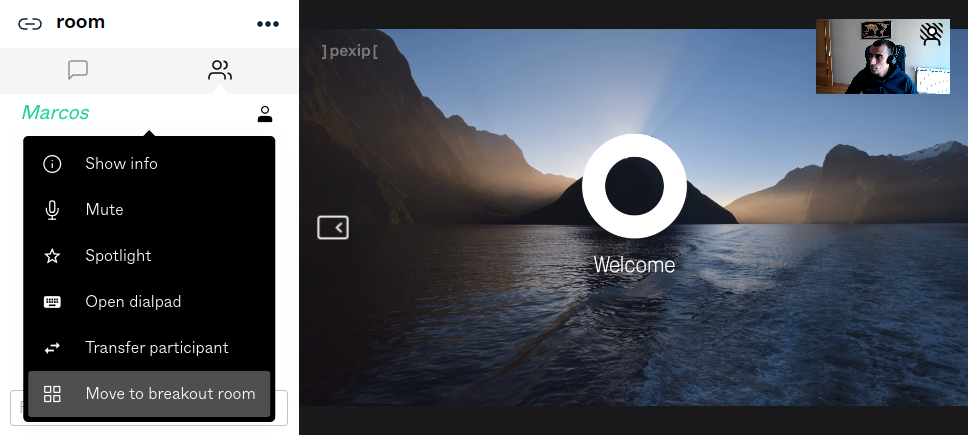Click the white circle Welcome logo
The image size is (968, 435).
(634, 186)
